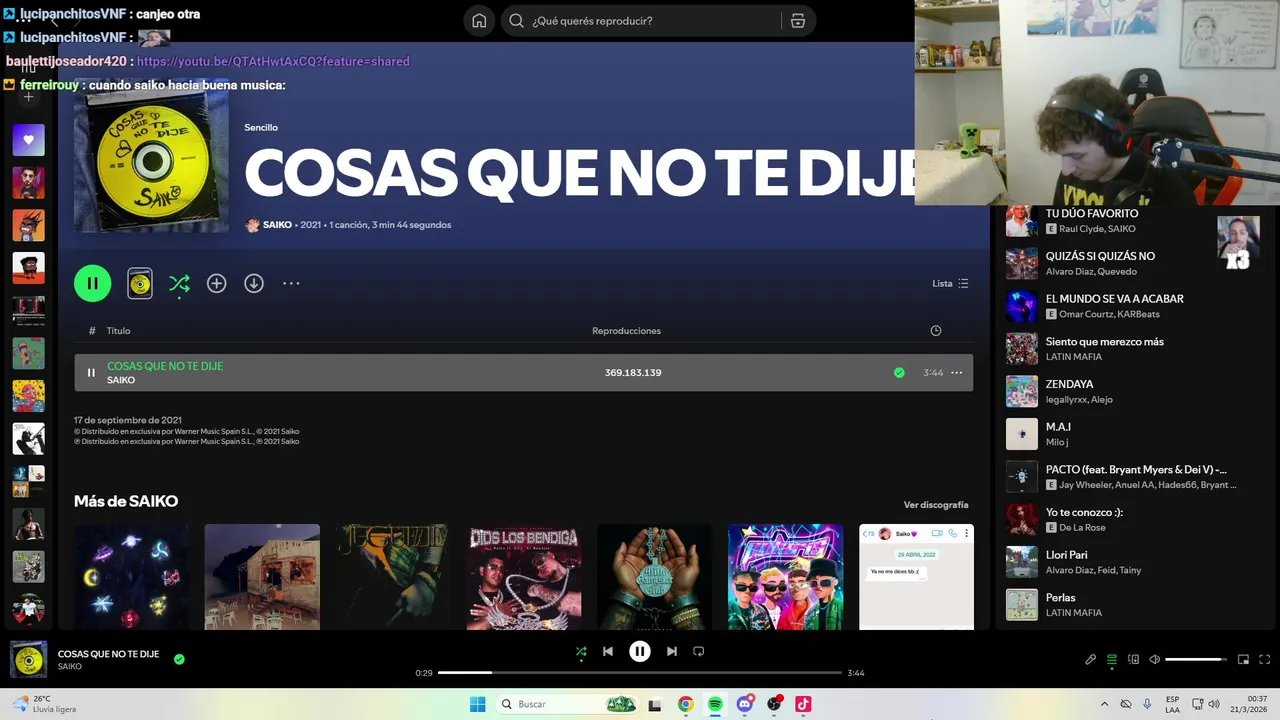Click the duration clock column header
1280x720 pixels.
[x=935, y=331]
